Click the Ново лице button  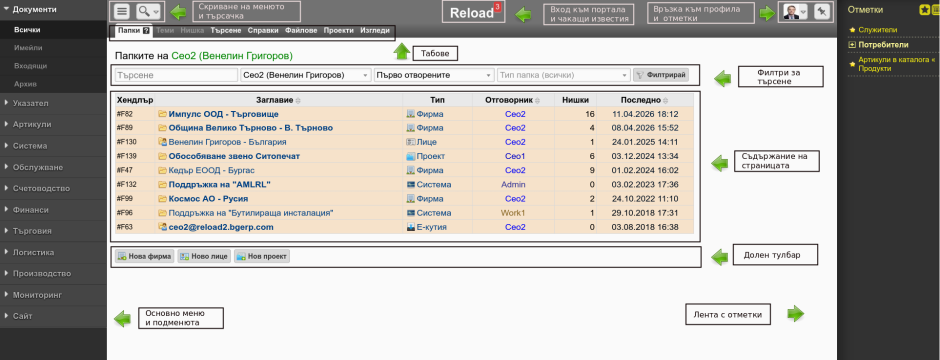203,256
